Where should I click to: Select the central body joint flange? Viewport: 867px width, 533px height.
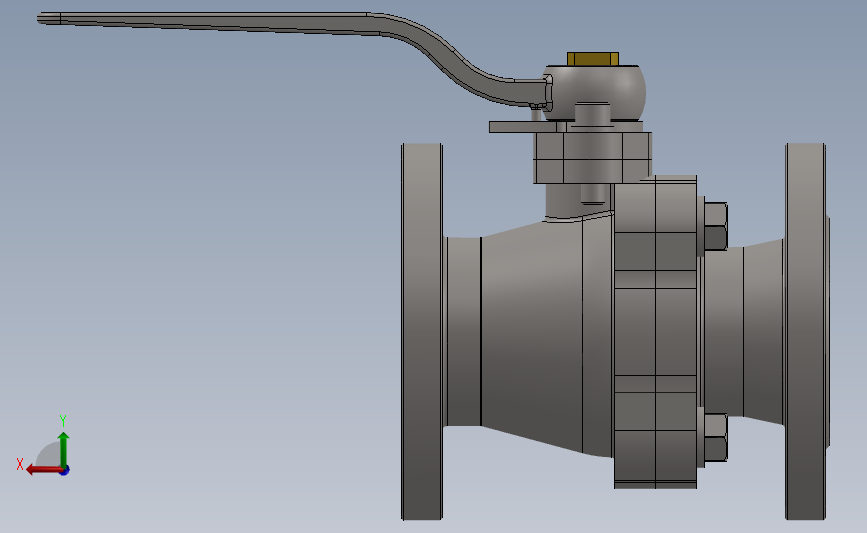pos(655,332)
